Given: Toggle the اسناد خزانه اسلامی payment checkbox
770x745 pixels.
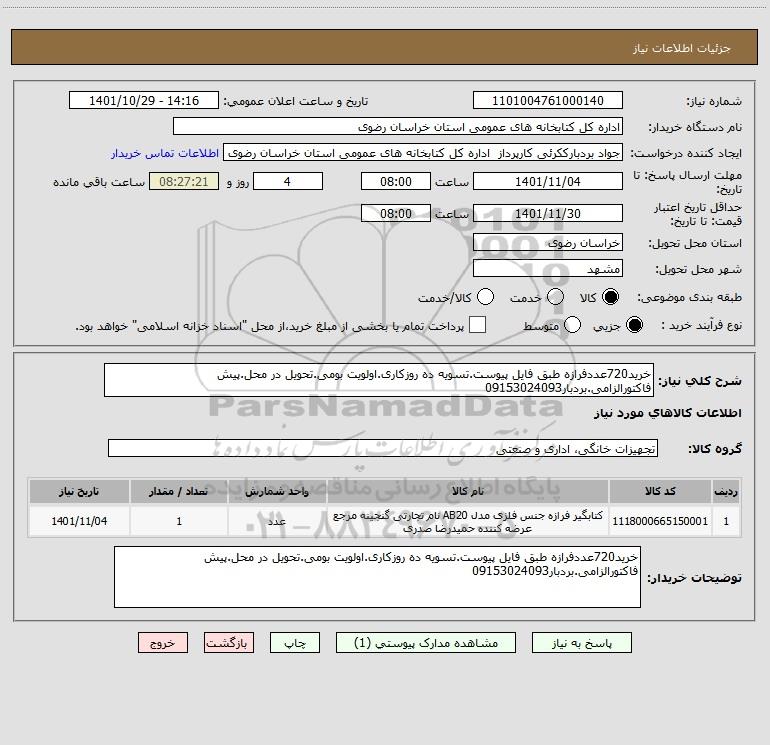Looking at the screenshot, I should coord(477,325).
